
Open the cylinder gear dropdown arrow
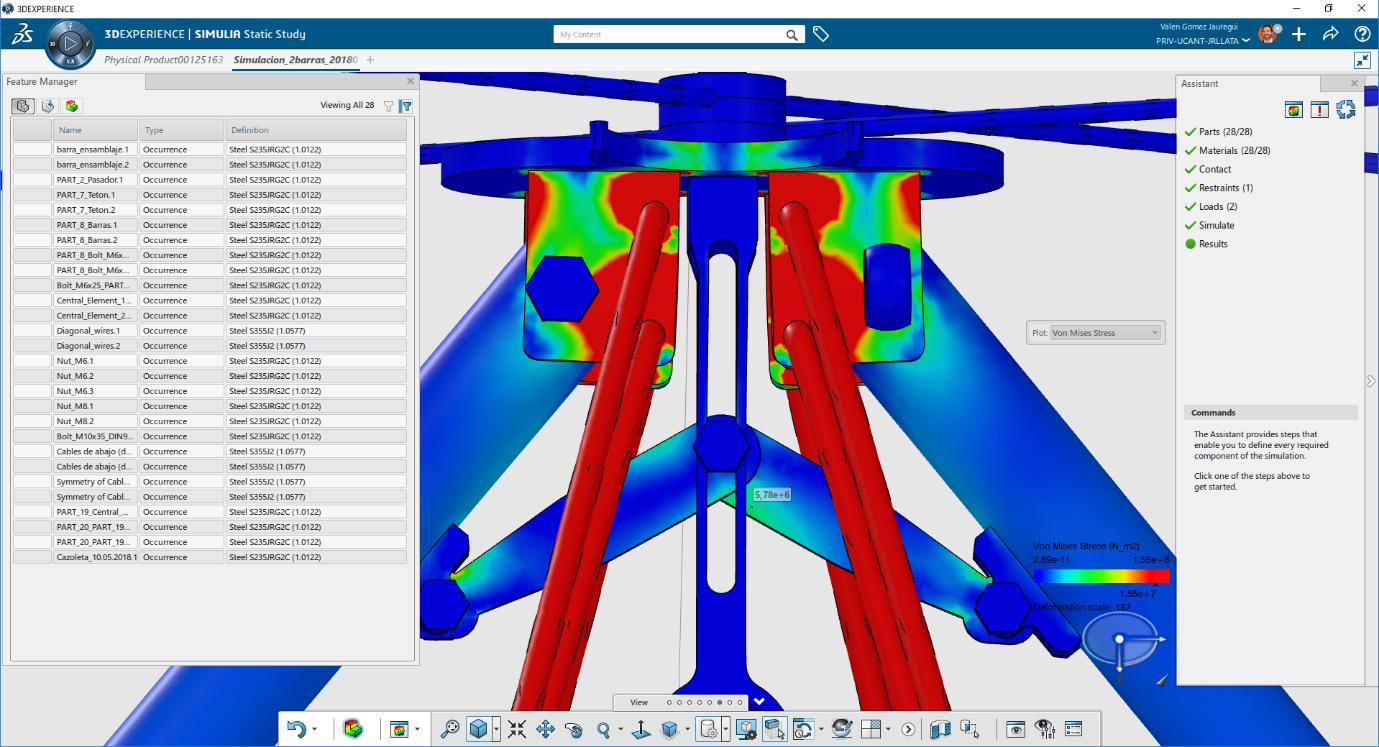tap(725, 730)
